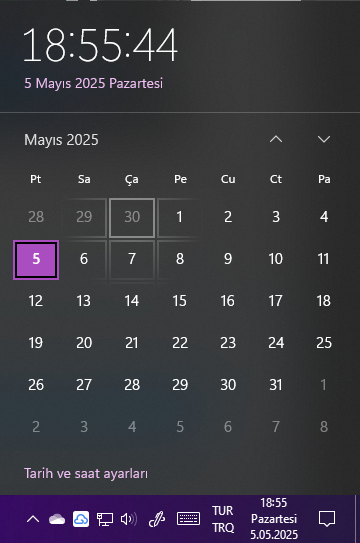Open the notification action center icon
The width and height of the screenshot is (360, 543).
pyautogui.click(x=327, y=519)
